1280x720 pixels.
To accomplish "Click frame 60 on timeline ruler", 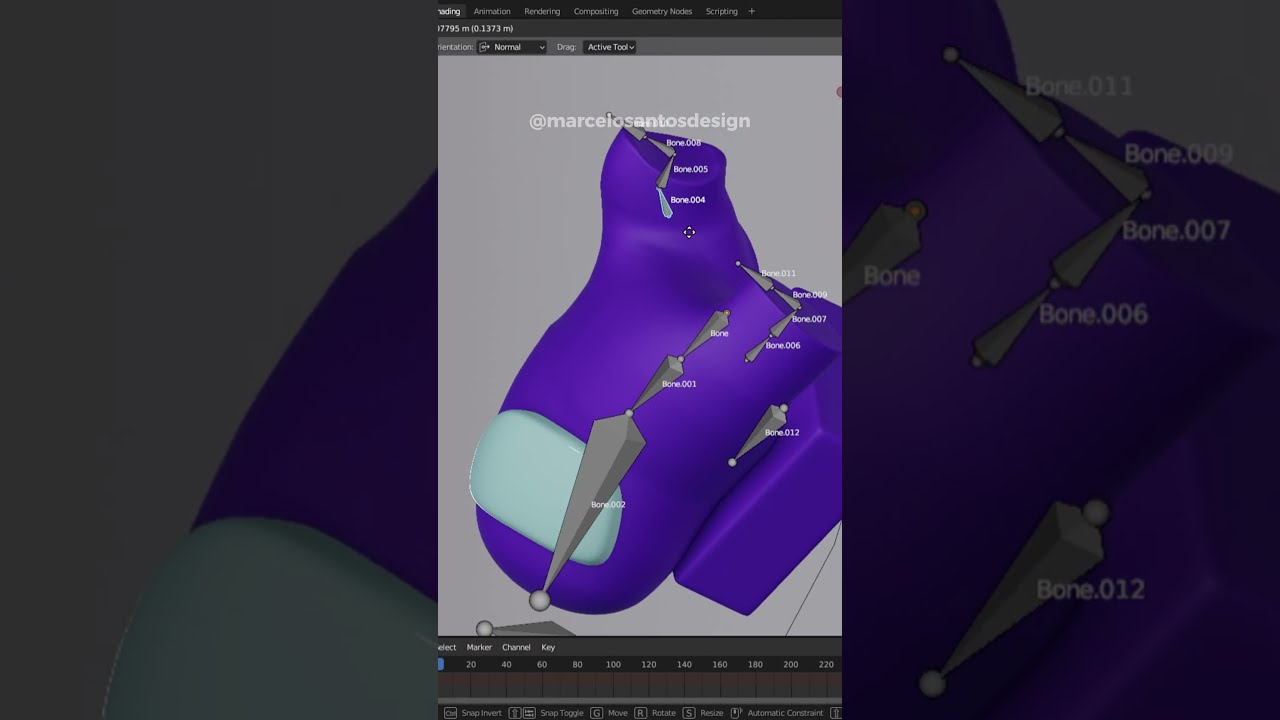I will [542, 664].
